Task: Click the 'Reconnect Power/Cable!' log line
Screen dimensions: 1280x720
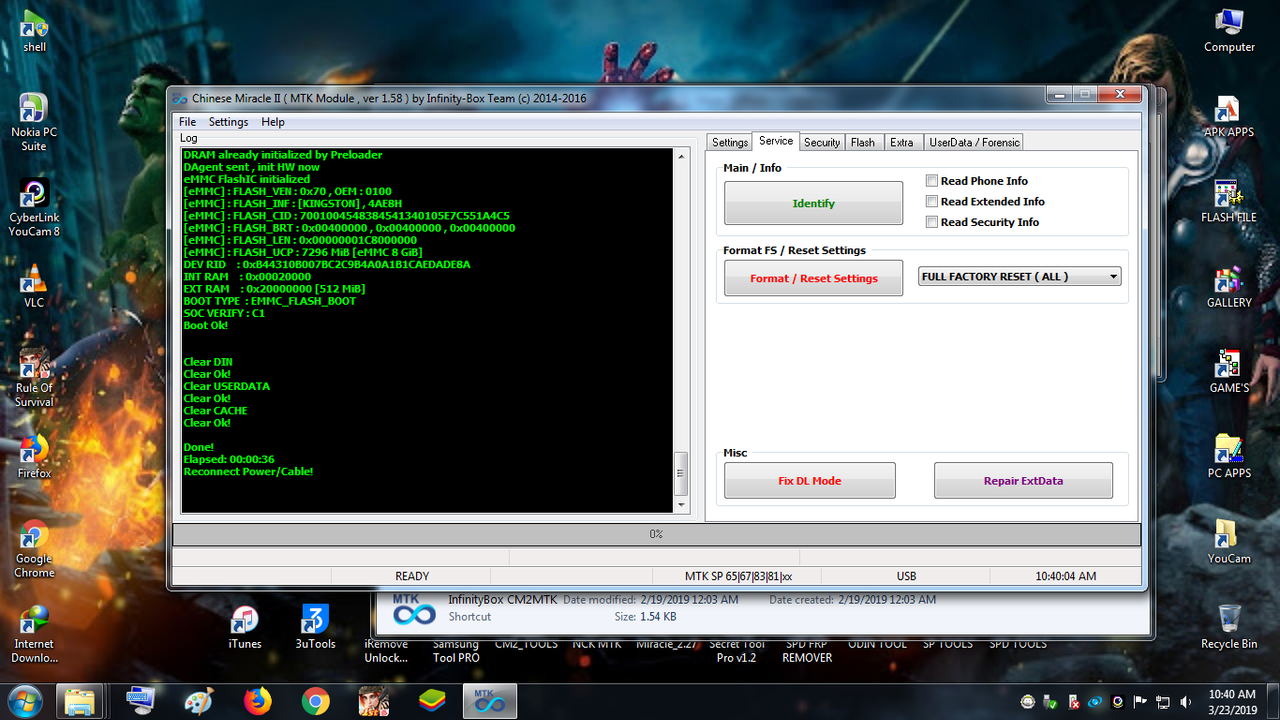Action: (x=248, y=471)
